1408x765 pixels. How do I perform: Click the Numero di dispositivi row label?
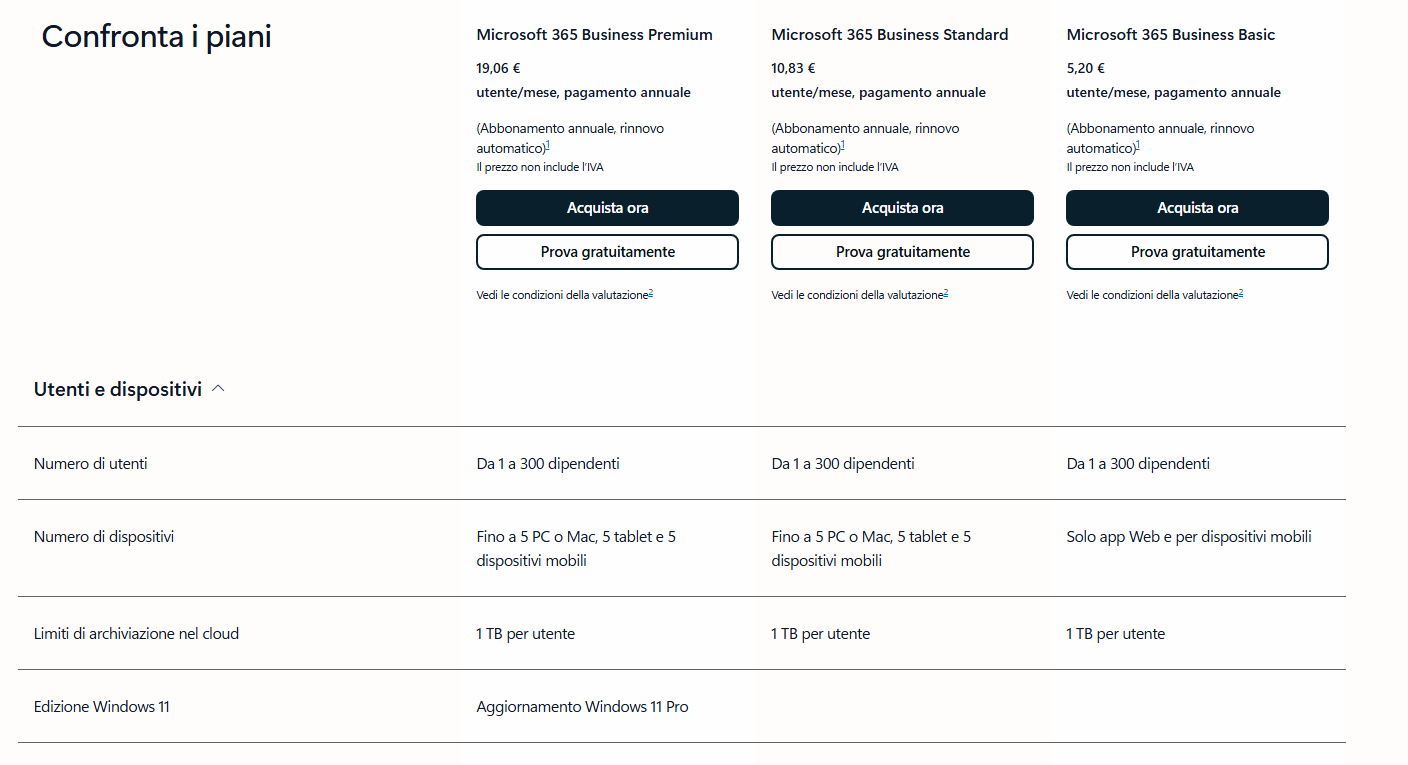(x=104, y=537)
